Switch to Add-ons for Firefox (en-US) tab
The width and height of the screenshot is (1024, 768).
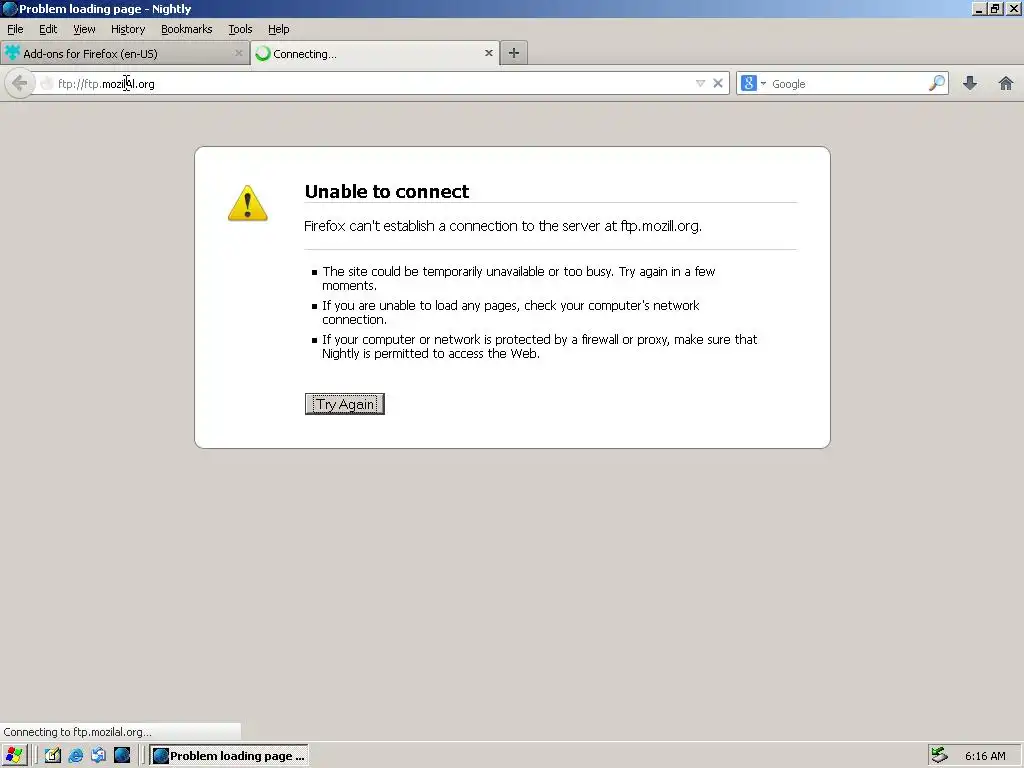(x=124, y=54)
